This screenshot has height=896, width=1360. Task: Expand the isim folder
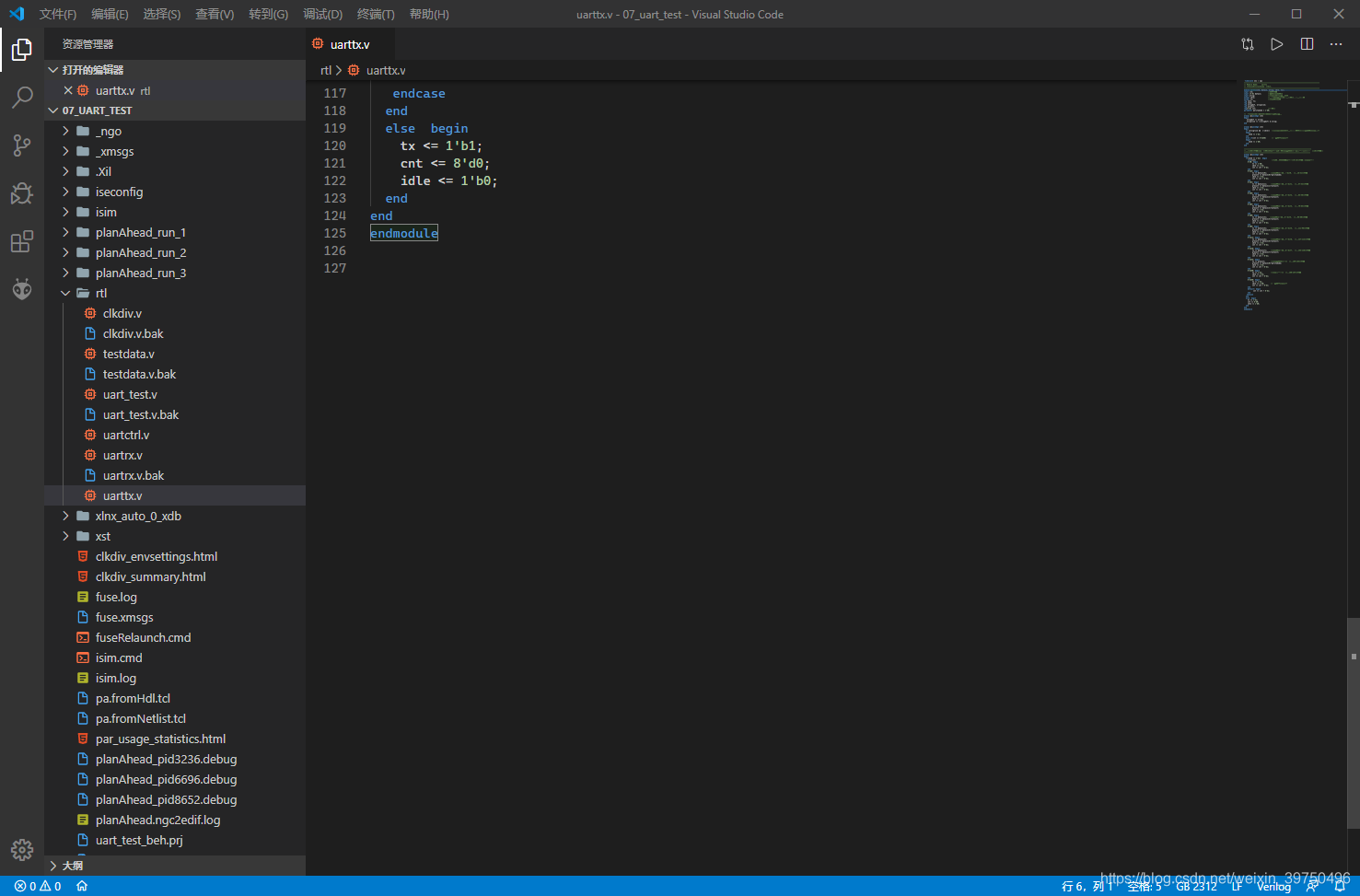click(175, 212)
